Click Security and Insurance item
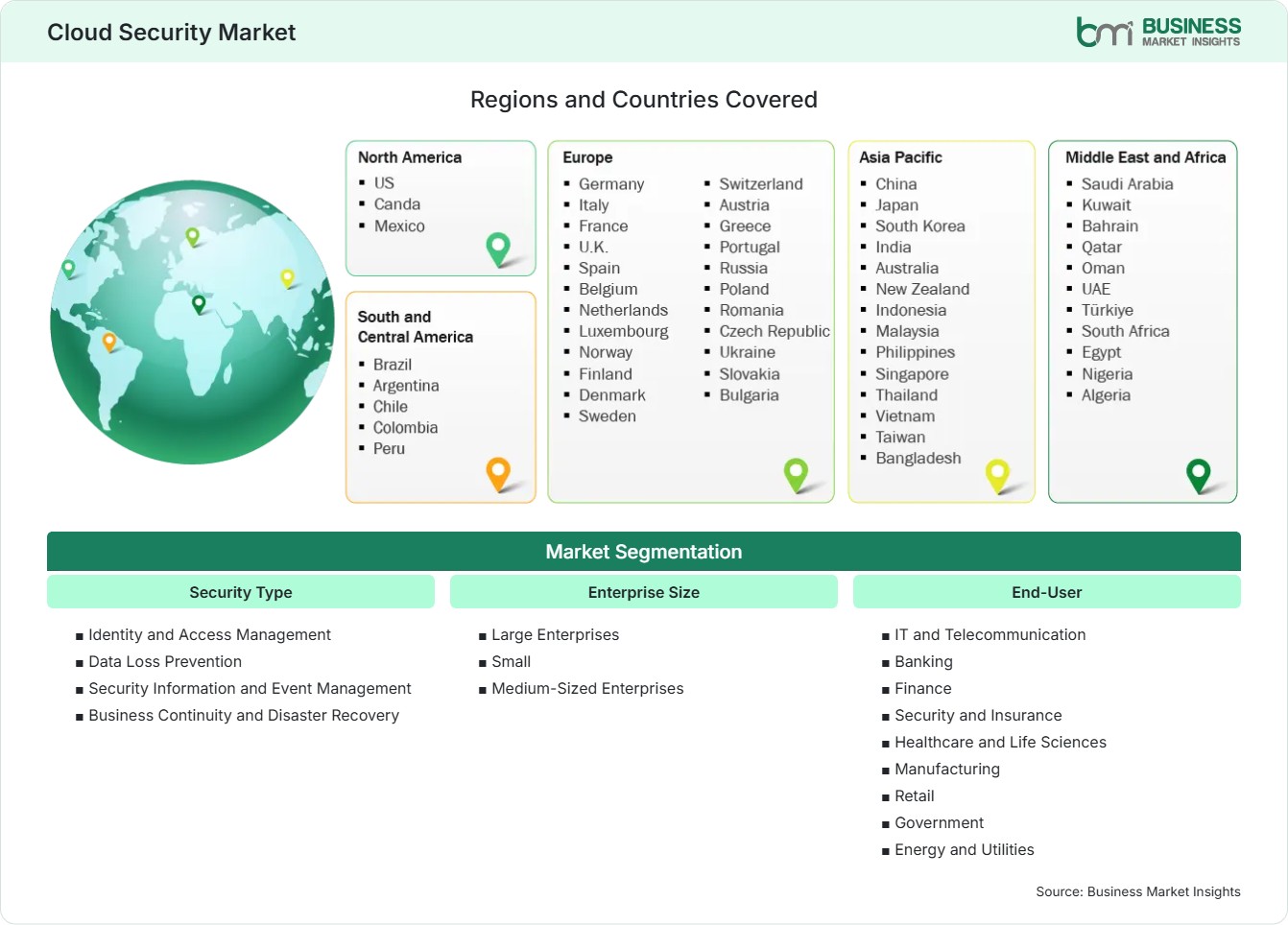 978,716
